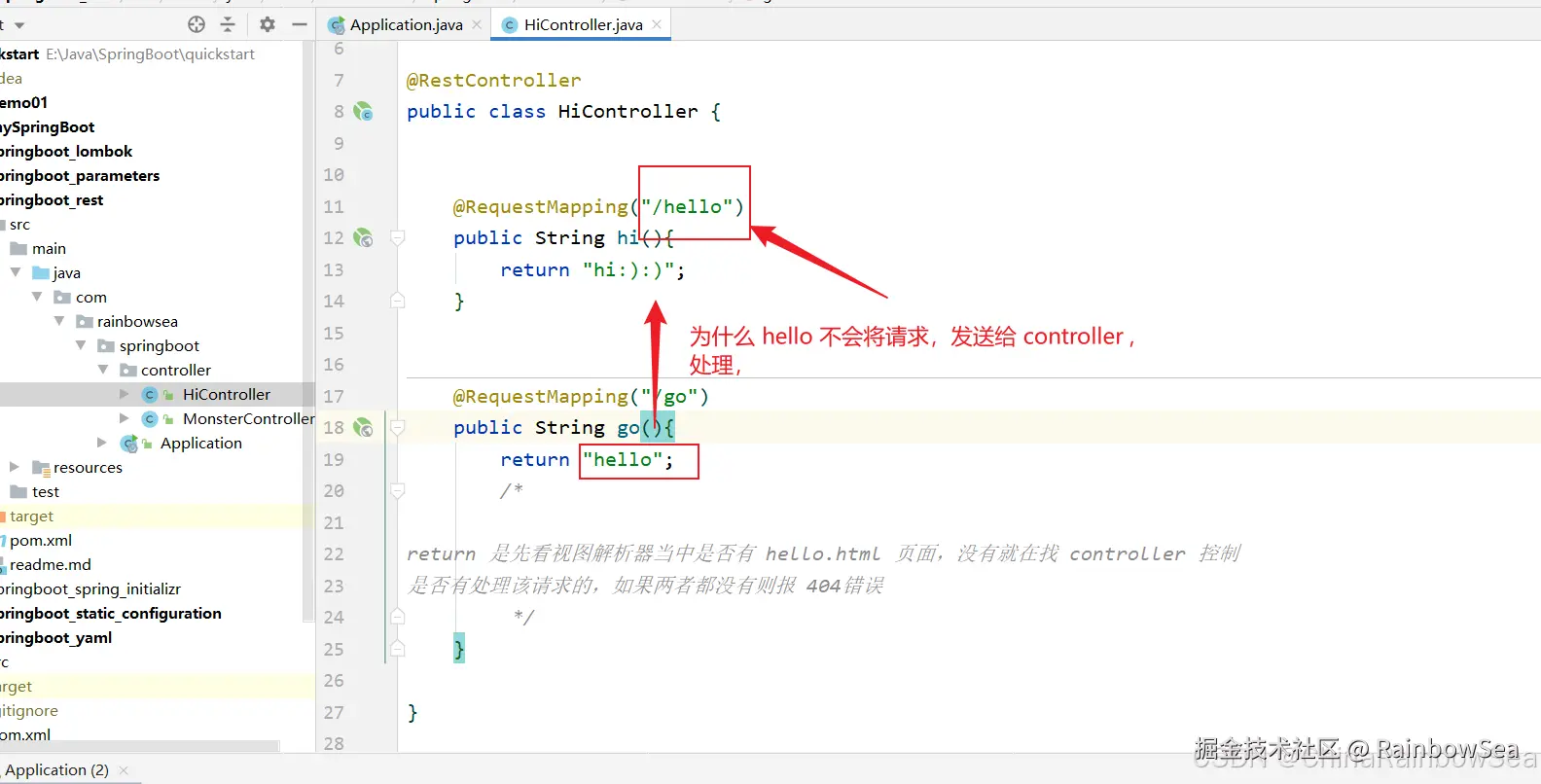Screen dimensions: 1541x784
Task: Click the locate-in-project crosshair icon
Action: [x=197, y=24]
